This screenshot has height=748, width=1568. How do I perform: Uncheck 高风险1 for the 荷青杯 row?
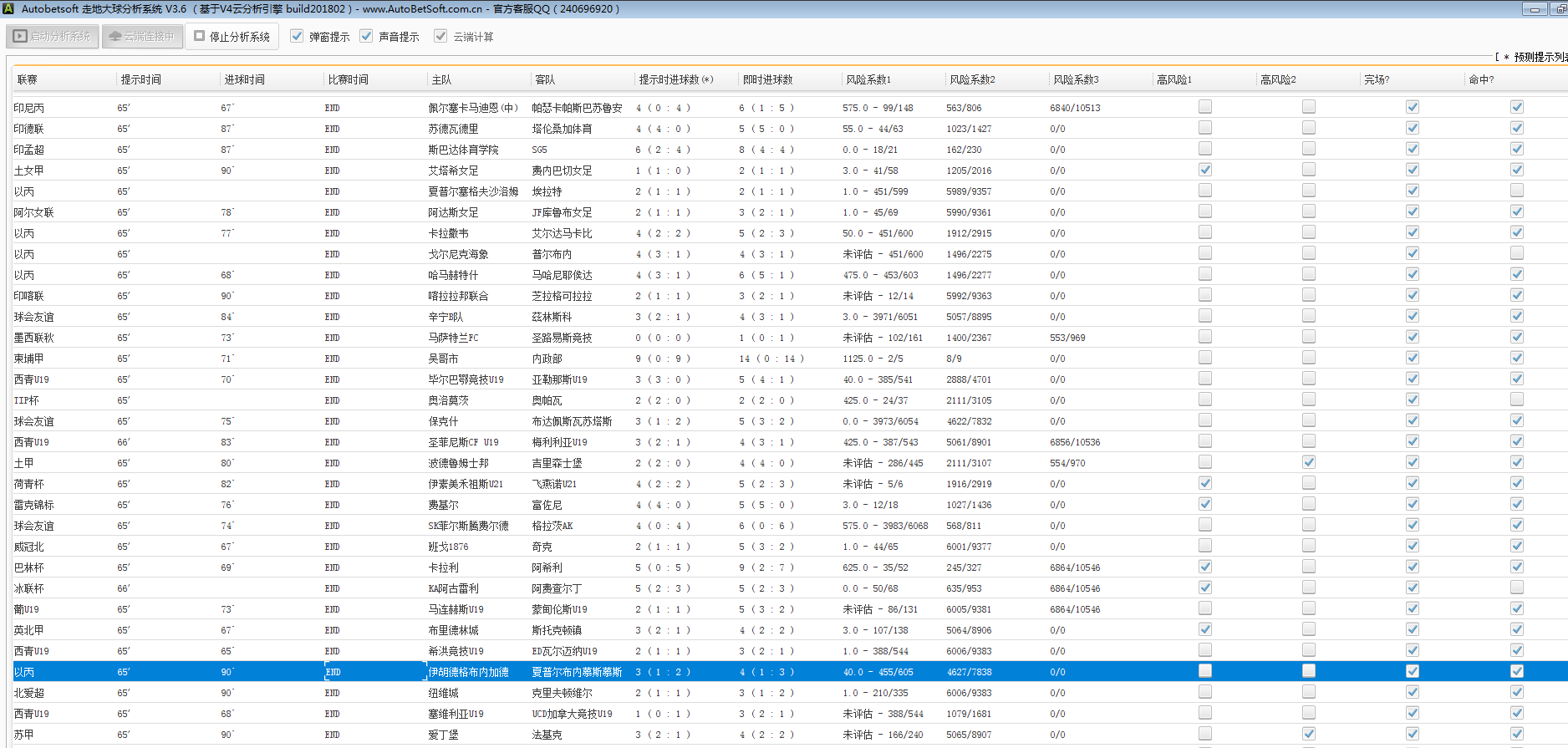(1204, 483)
